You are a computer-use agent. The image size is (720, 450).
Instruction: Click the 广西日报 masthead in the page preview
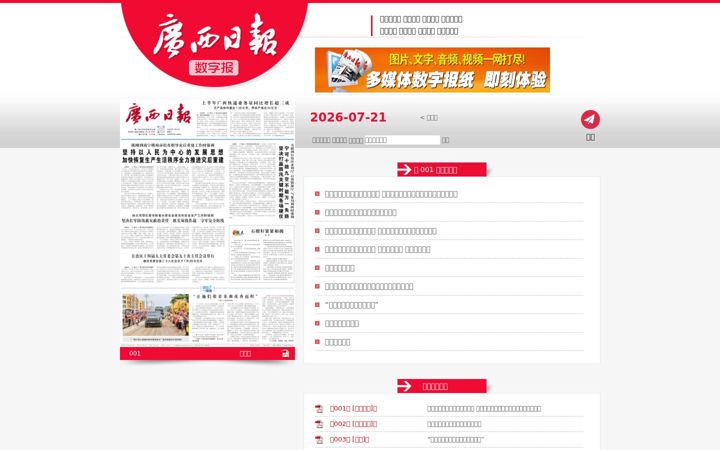point(158,113)
